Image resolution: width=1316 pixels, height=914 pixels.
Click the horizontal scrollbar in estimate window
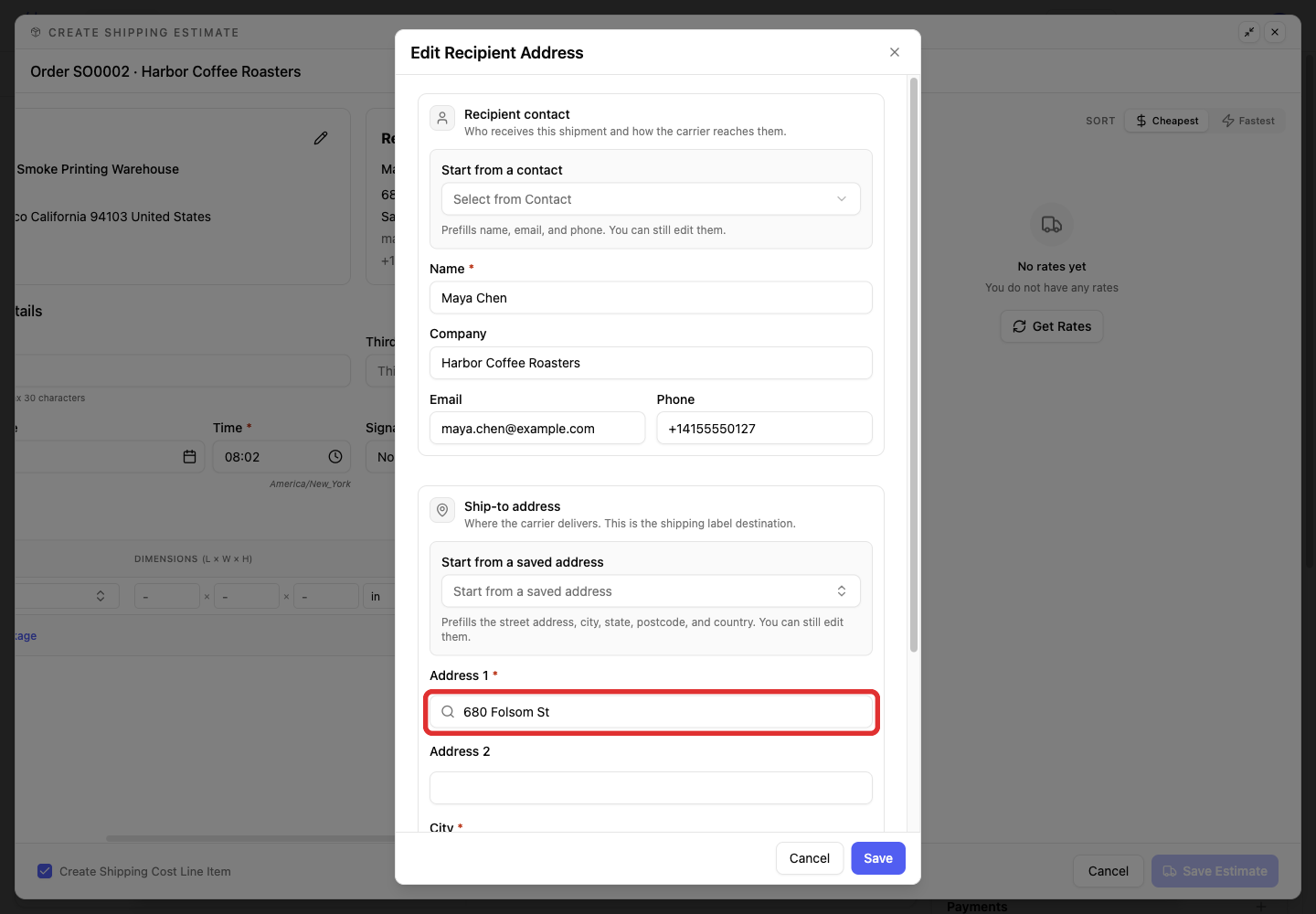(x=251, y=838)
